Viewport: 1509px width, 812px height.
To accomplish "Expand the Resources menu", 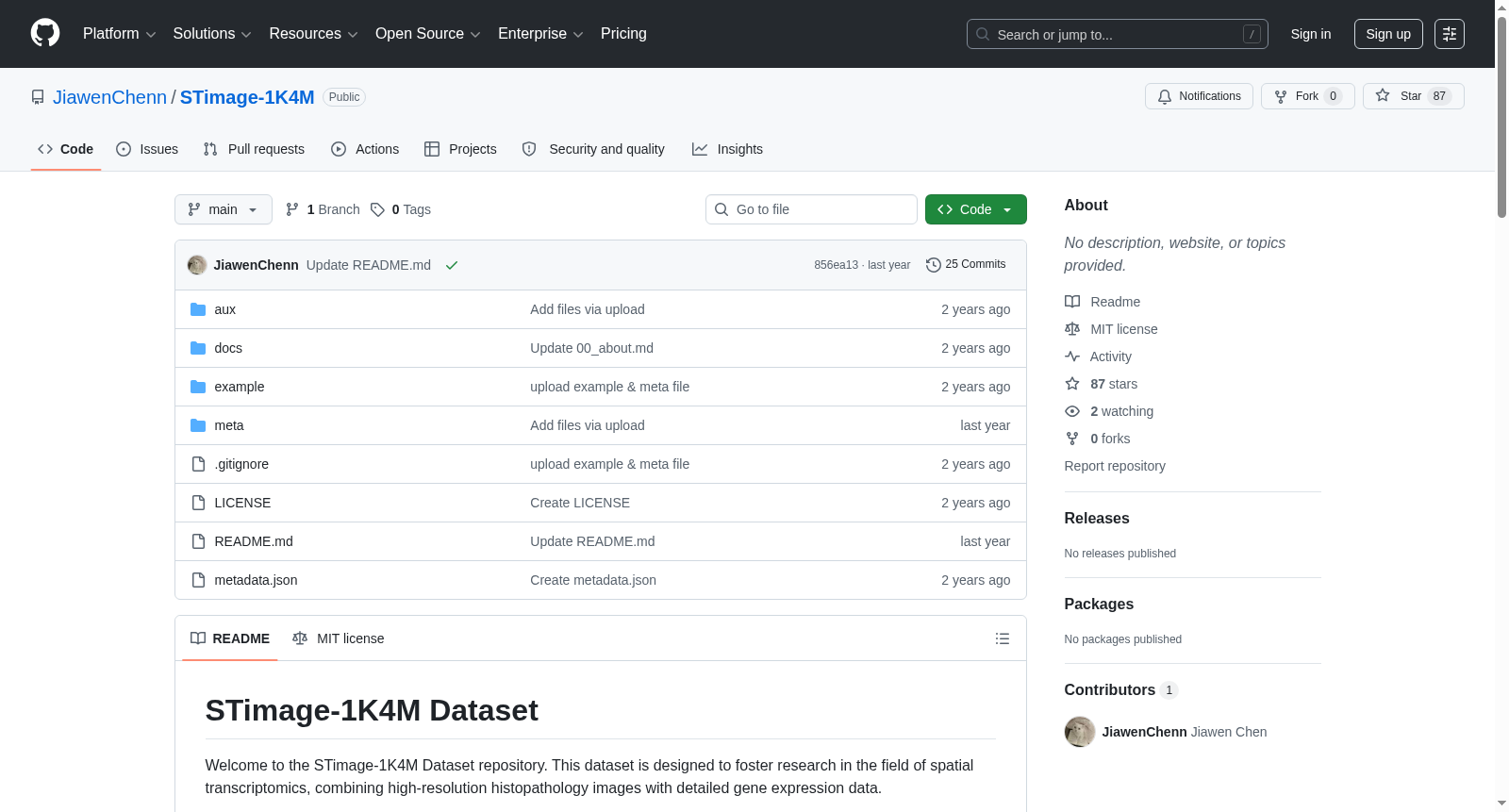I will point(313,34).
